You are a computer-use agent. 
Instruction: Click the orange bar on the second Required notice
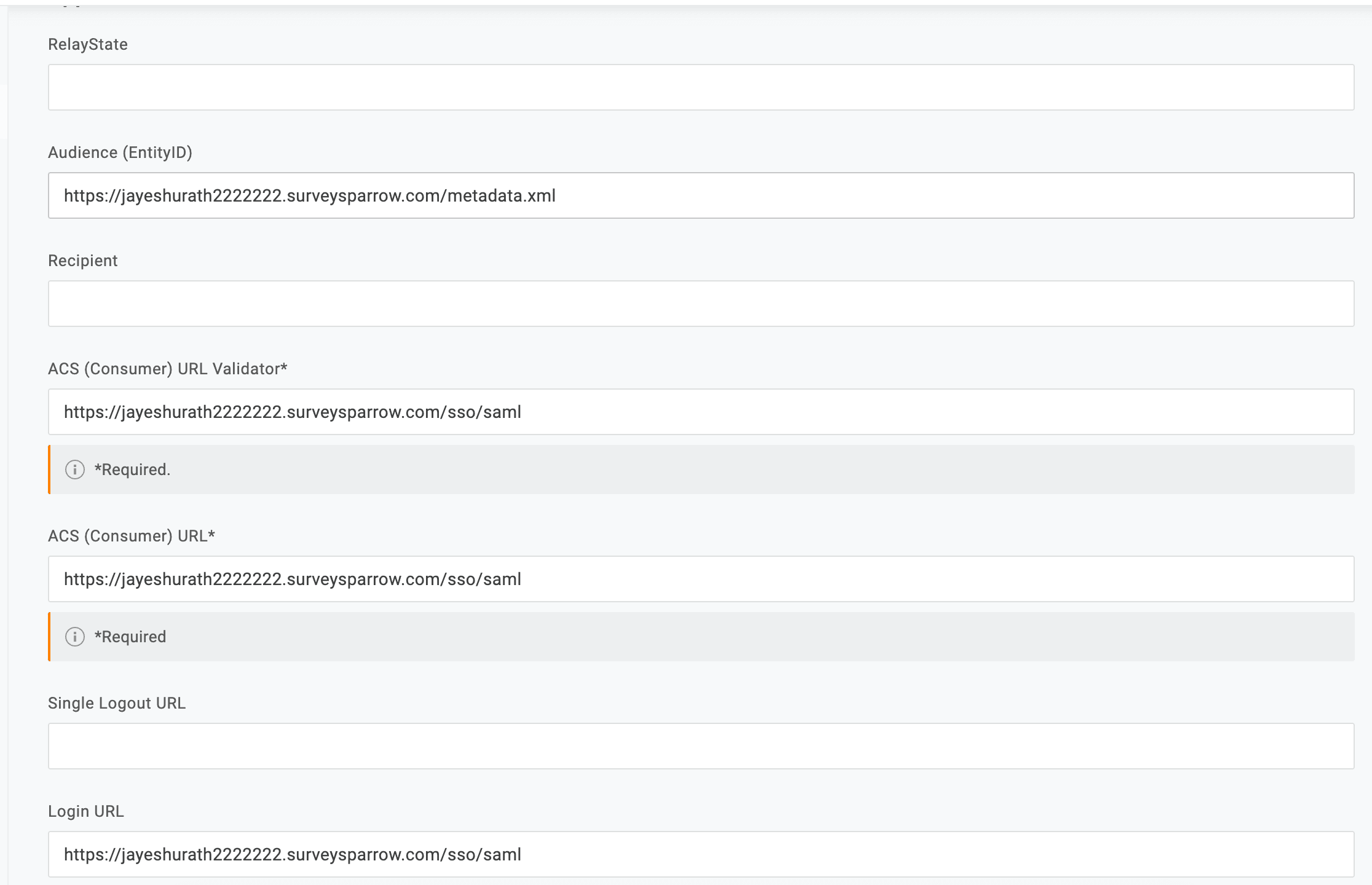tap(49, 637)
